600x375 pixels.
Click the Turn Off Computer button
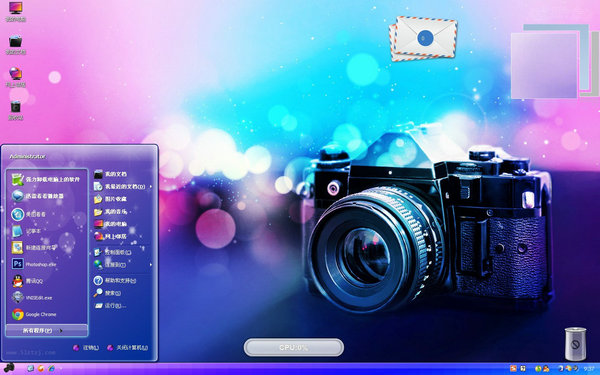127,347
